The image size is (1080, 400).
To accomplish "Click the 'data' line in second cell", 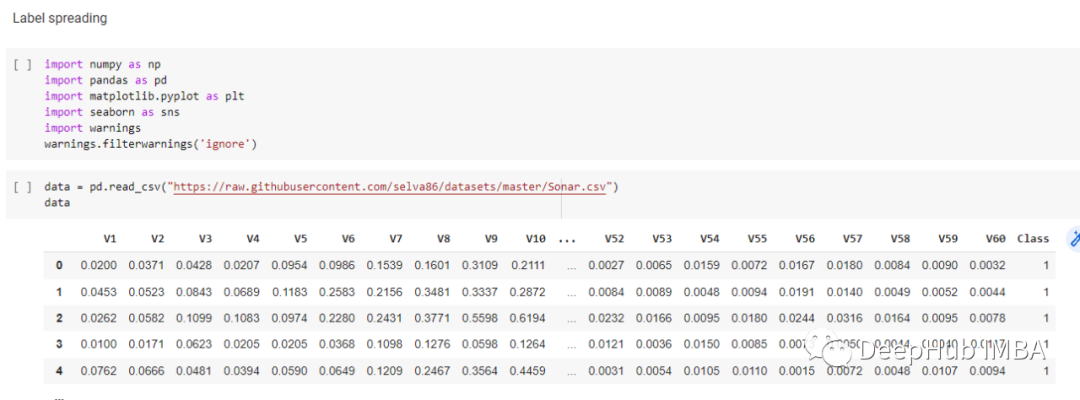I will pyautogui.click(x=57, y=203).
